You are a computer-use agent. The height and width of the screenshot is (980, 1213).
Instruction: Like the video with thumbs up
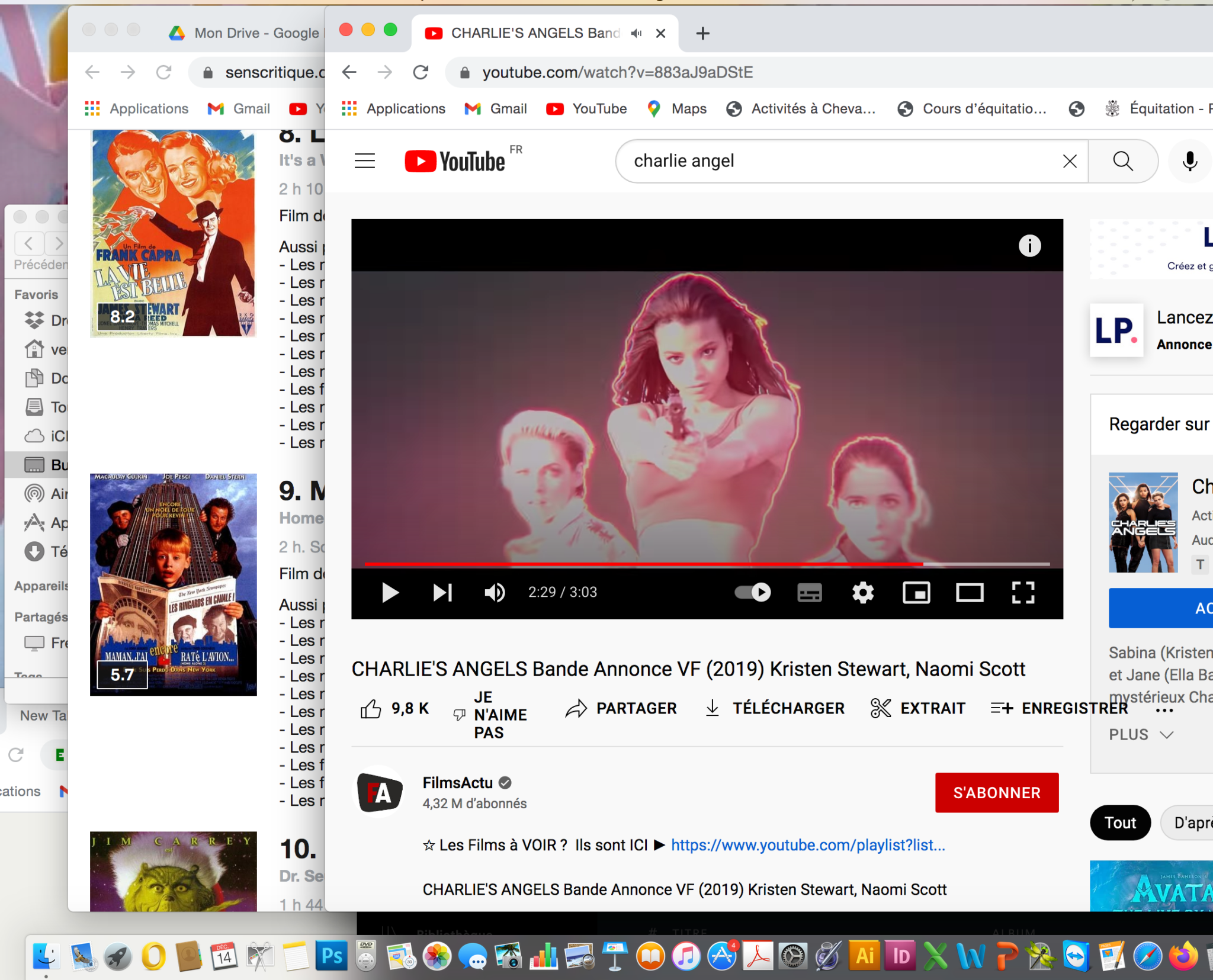[394, 708]
